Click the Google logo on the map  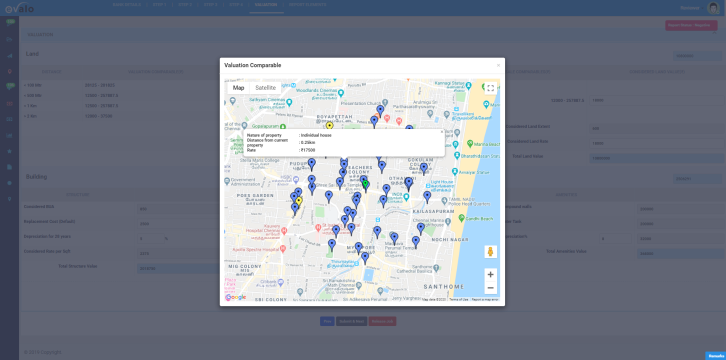coord(236,297)
